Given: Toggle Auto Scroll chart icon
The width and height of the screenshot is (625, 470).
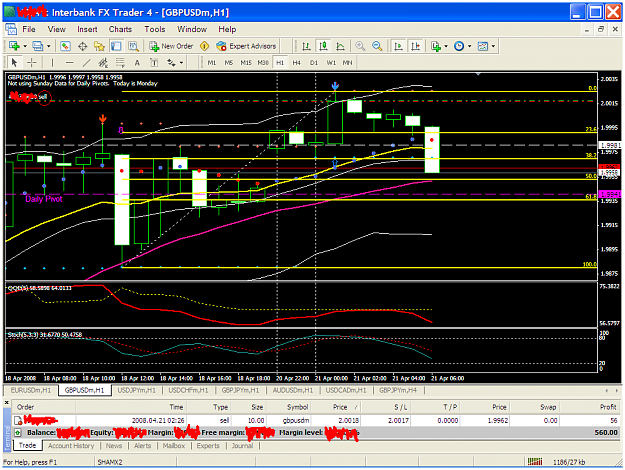Looking at the screenshot, I should pos(397,46).
